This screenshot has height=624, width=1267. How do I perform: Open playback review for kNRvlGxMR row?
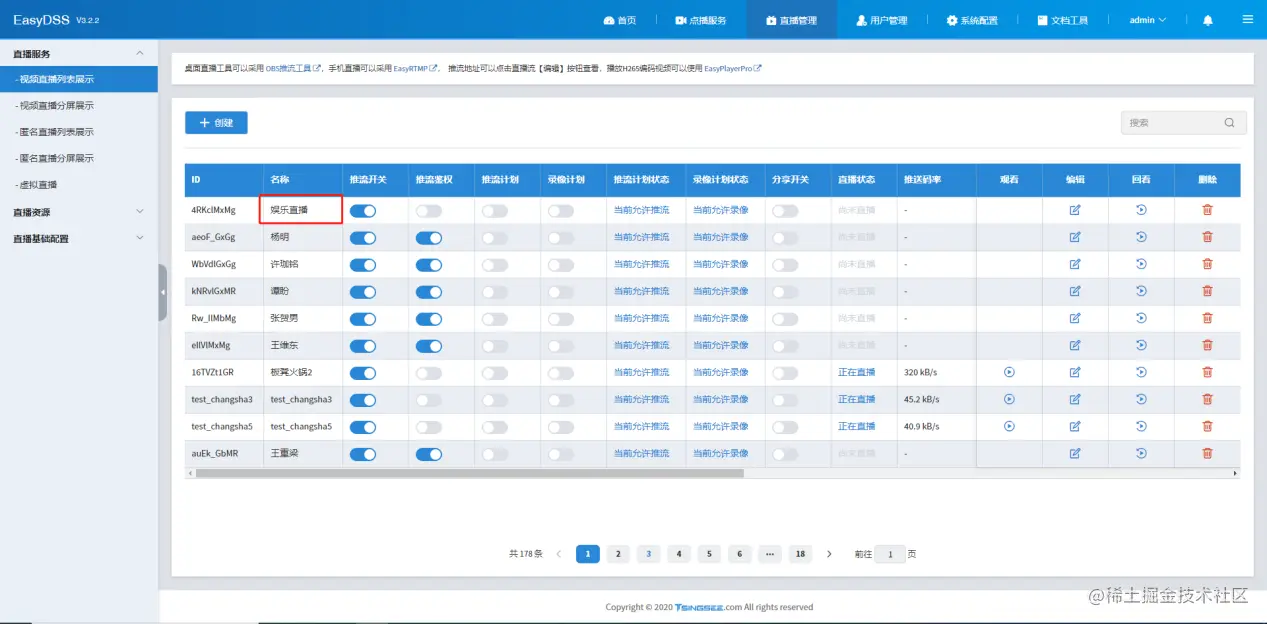point(1141,291)
